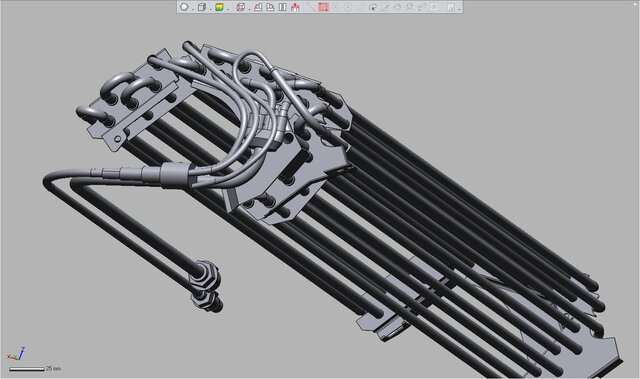Click the XYZ axis triad in the viewport corner
This screenshot has width=640, height=379.
tap(16, 354)
